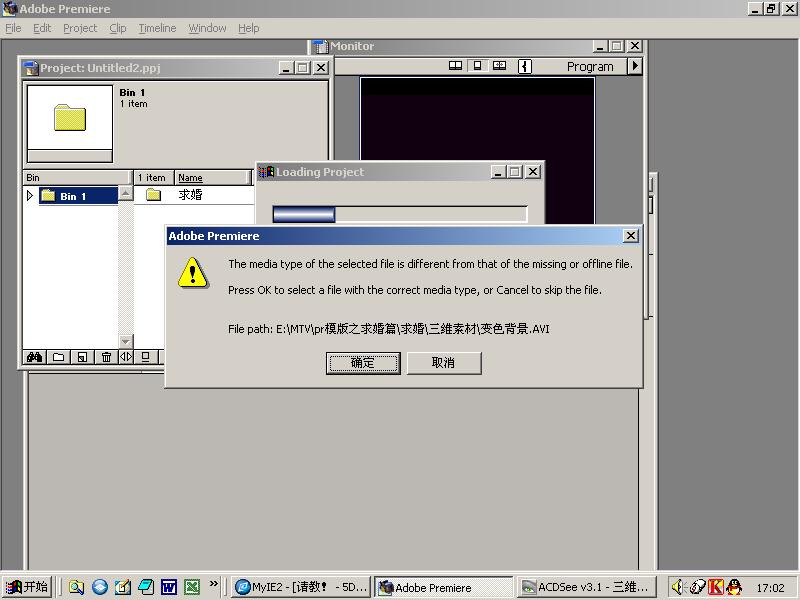Switch Monitor to Dual View
Viewport: 800px width, 600px height.
(x=455, y=66)
